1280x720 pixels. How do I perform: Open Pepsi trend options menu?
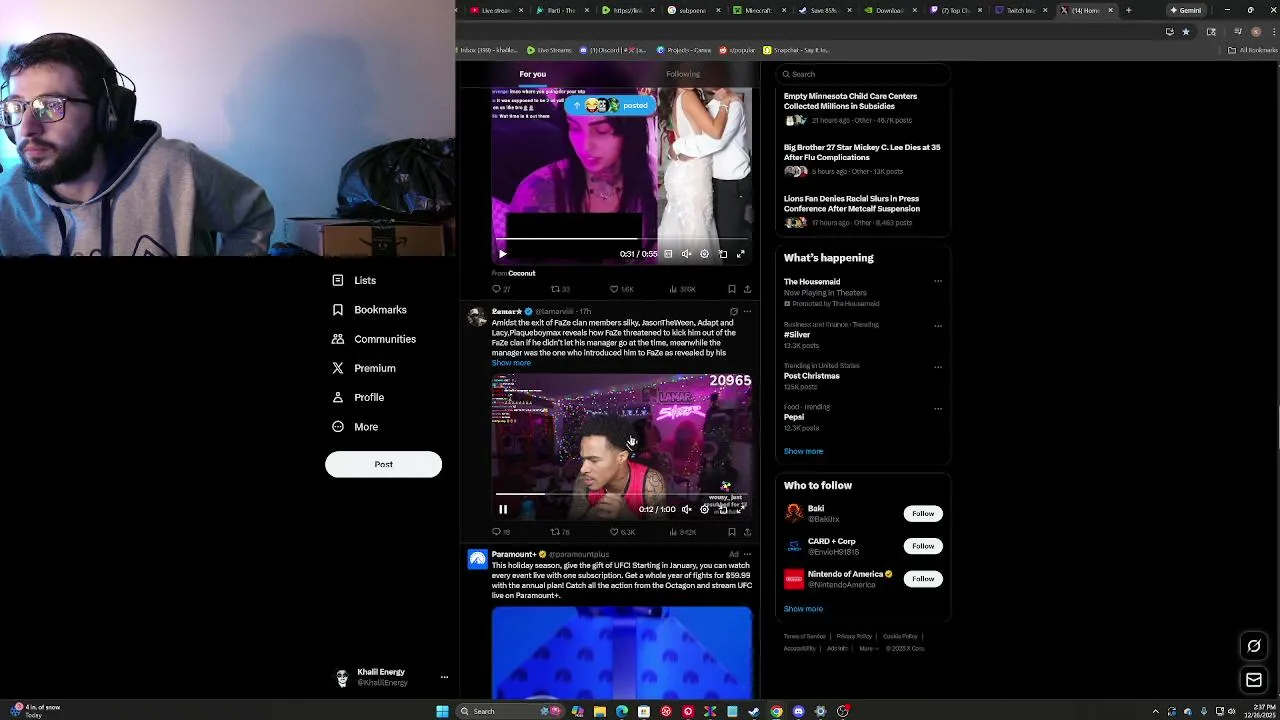(x=938, y=408)
